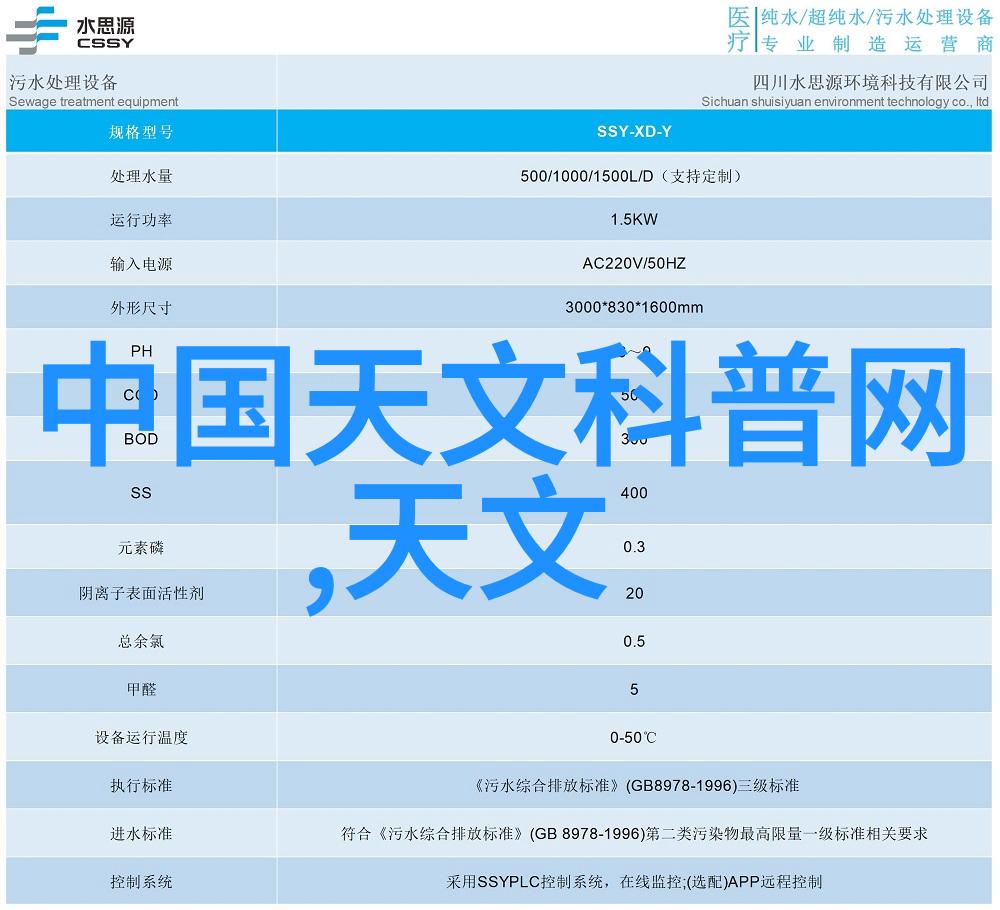Select the SS row label

tap(141, 493)
